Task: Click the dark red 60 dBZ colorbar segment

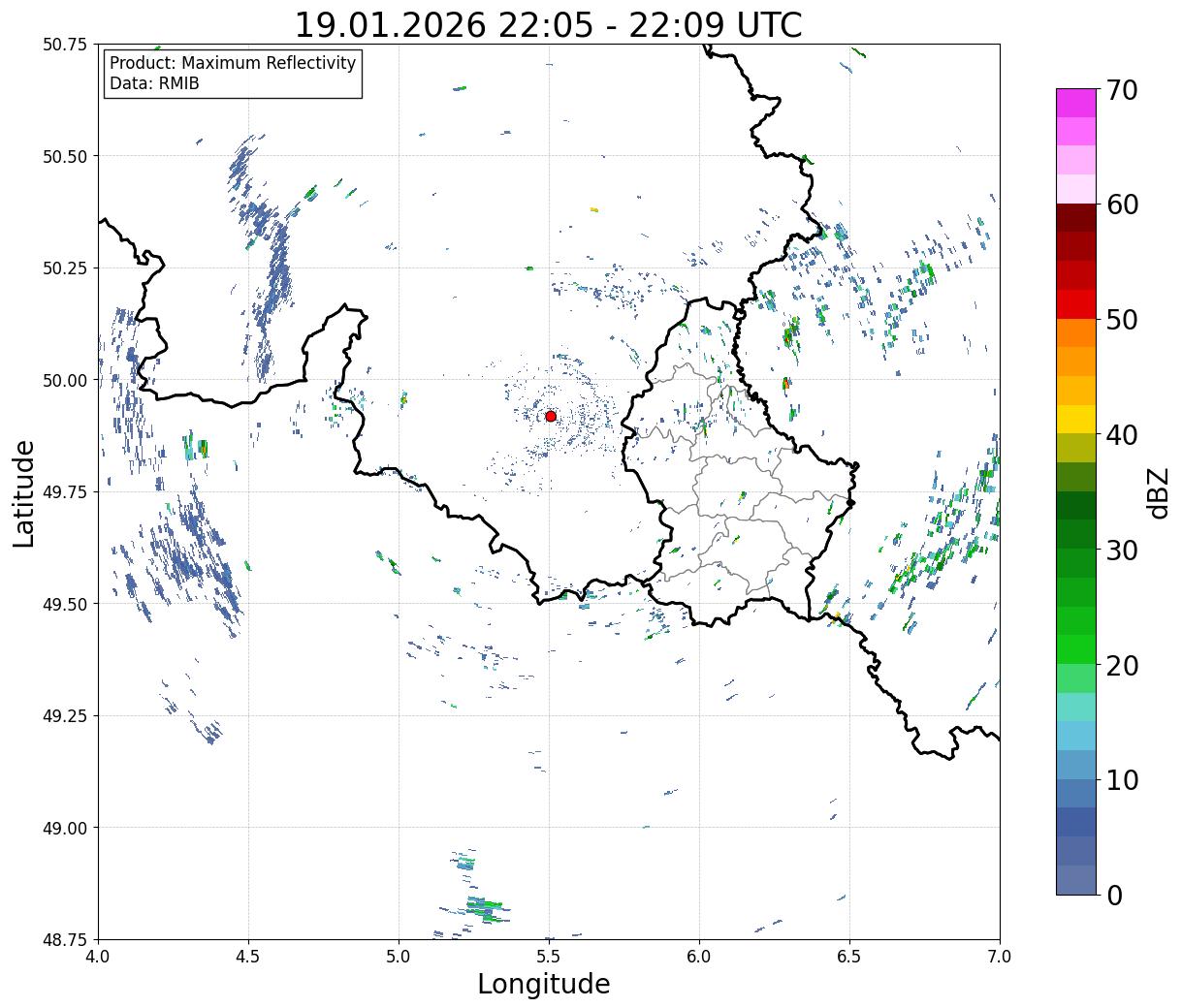Action: (1076, 217)
